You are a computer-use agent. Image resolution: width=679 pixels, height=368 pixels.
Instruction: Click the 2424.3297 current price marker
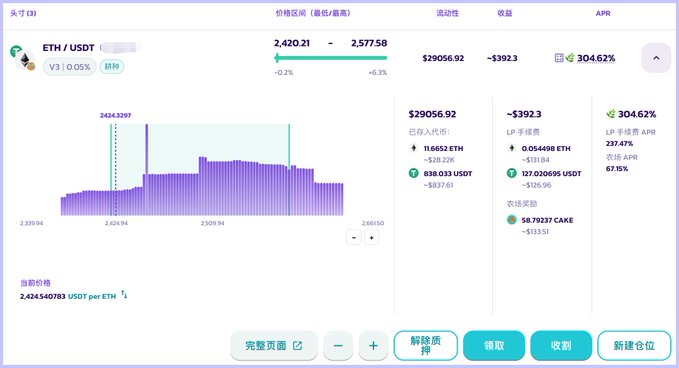click(116, 116)
